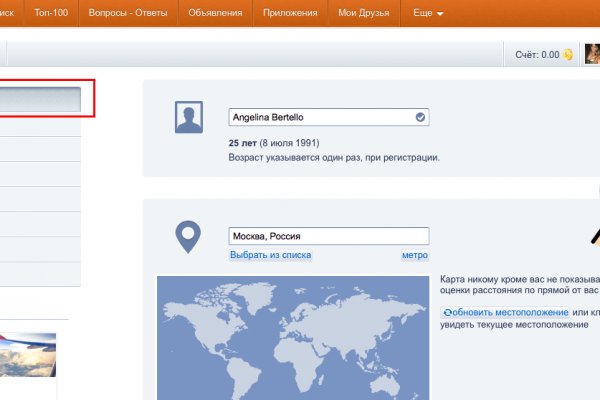Click the city field Москва, Россия

tap(328, 237)
